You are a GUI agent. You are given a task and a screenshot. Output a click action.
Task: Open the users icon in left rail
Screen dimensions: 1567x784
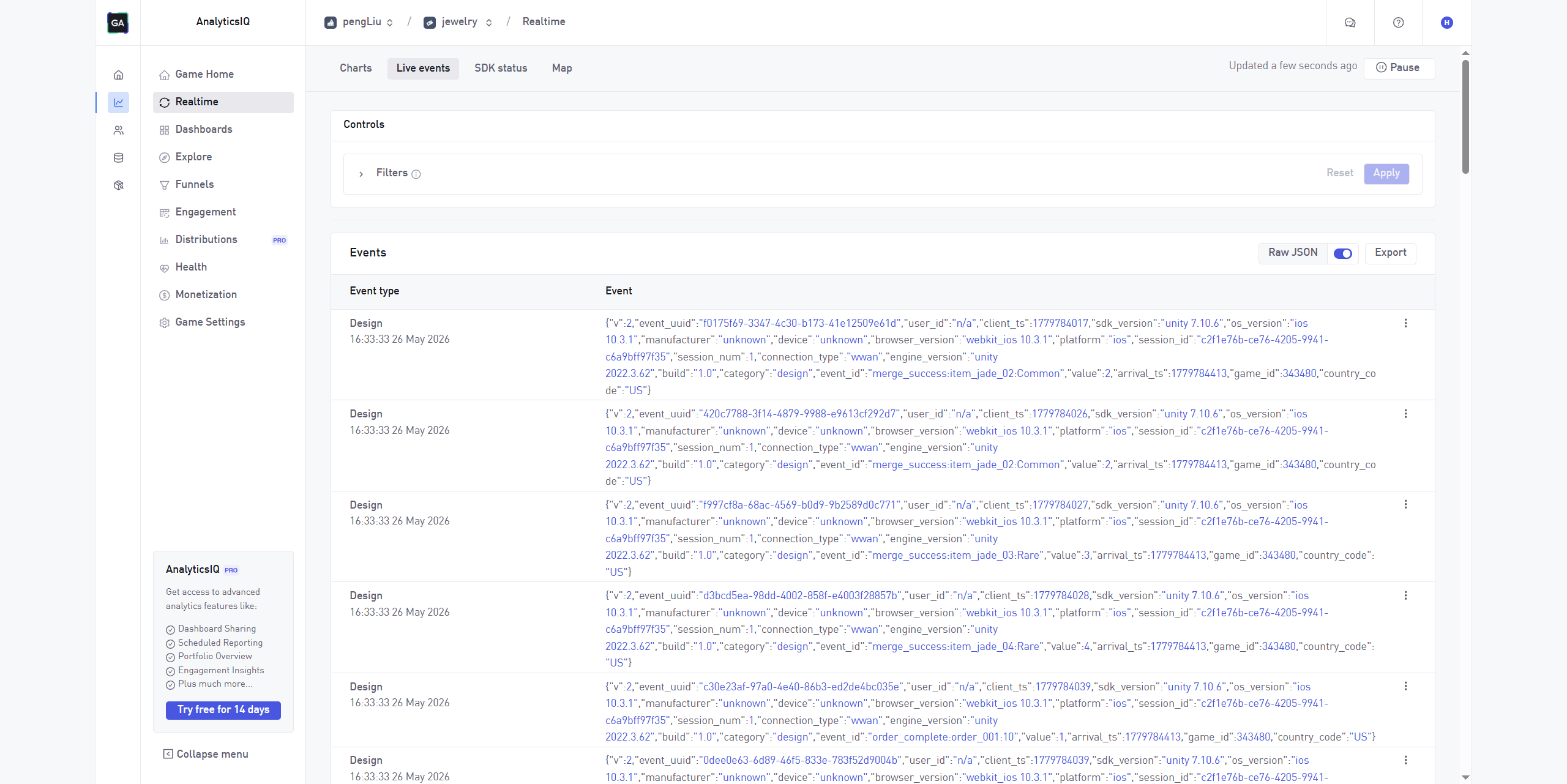(119, 130)
